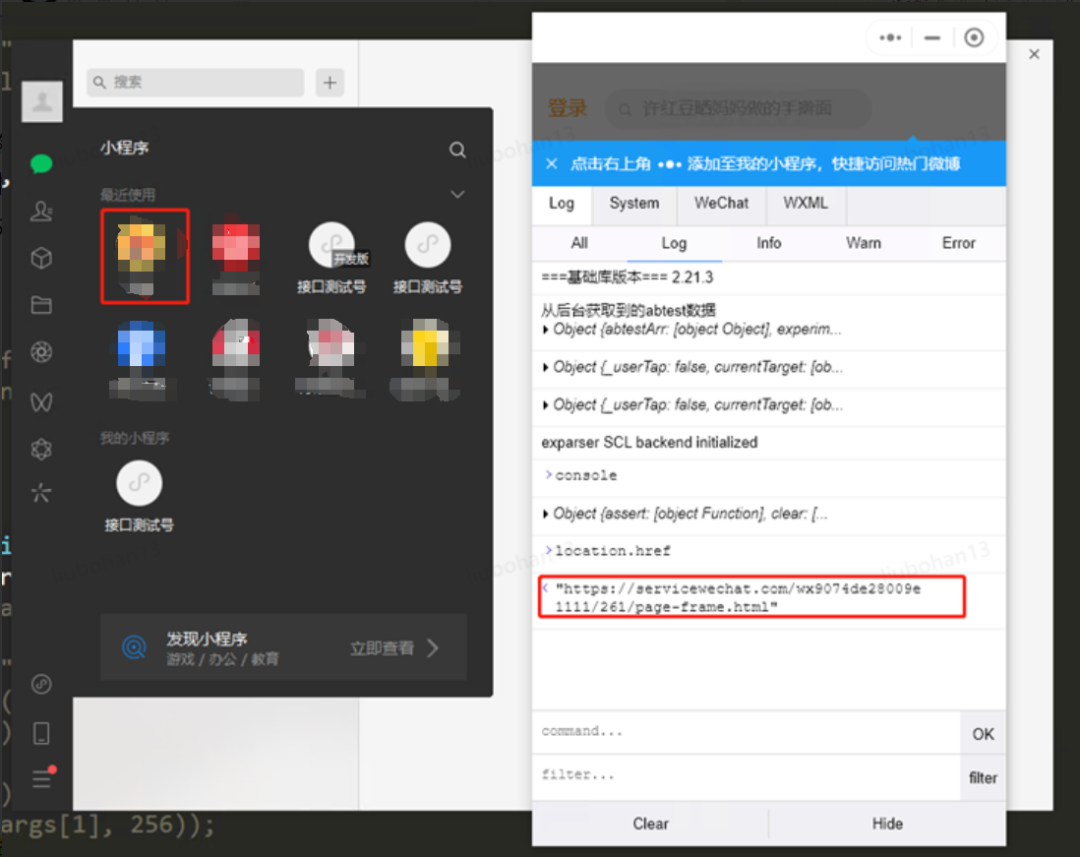
Task: Open the Moments aperture icon in sidebar
Action: tap(41, 352)
